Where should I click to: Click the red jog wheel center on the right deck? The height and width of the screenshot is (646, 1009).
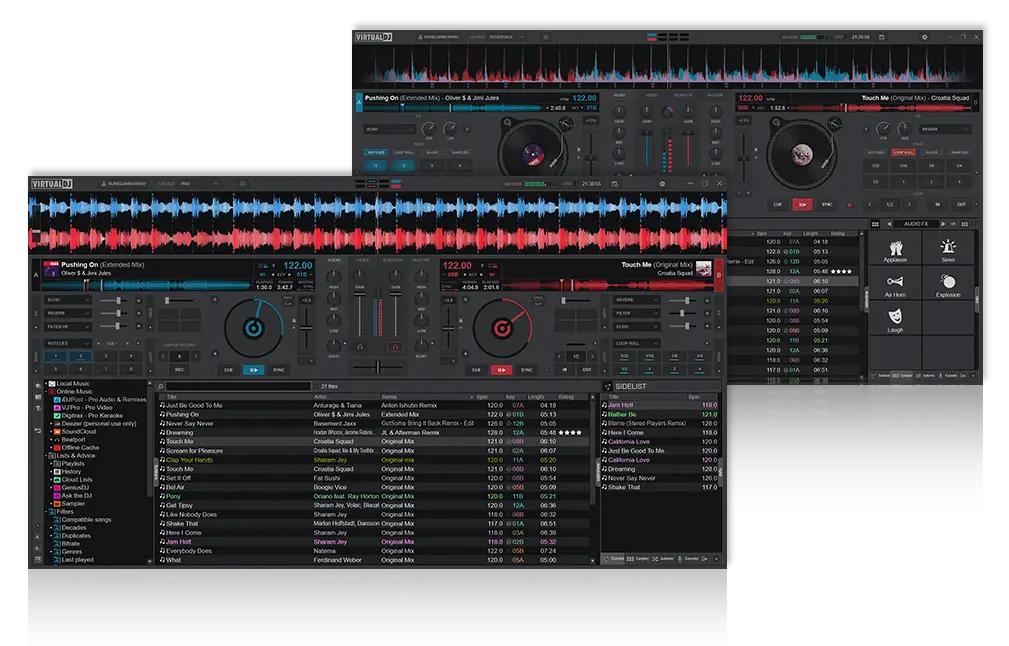coord(502,328)
